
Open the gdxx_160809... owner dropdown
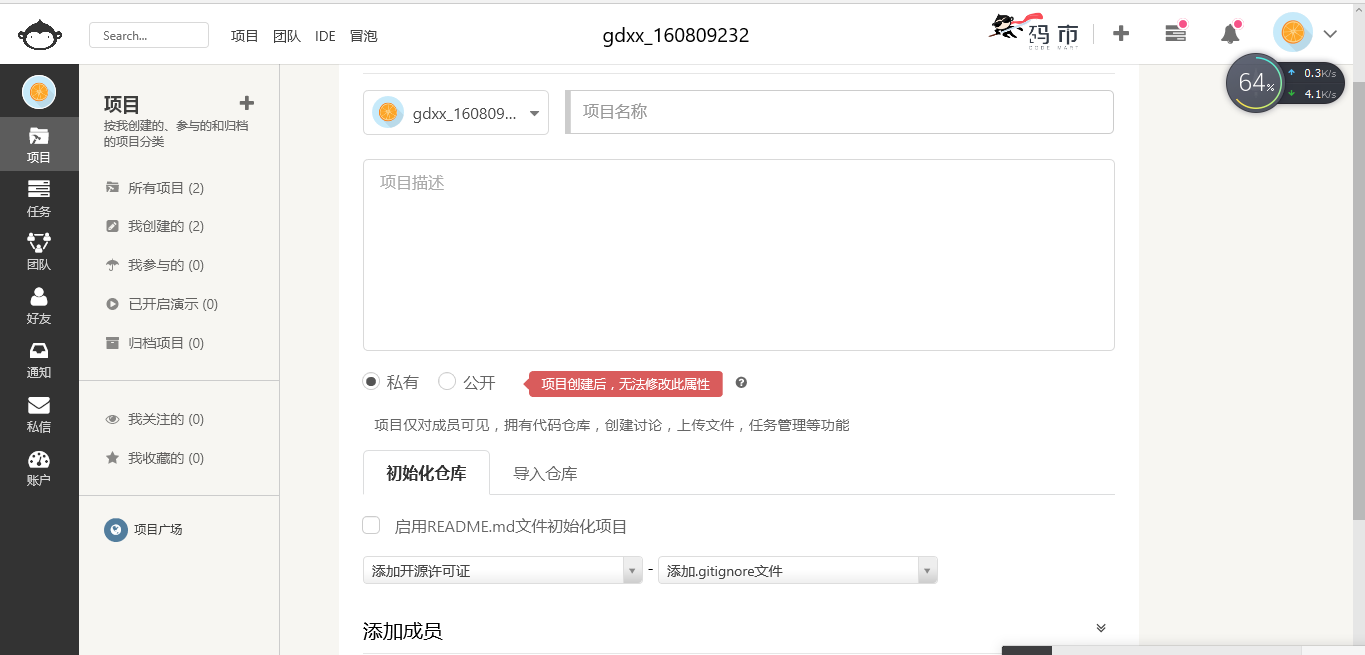tap(456, 112)
